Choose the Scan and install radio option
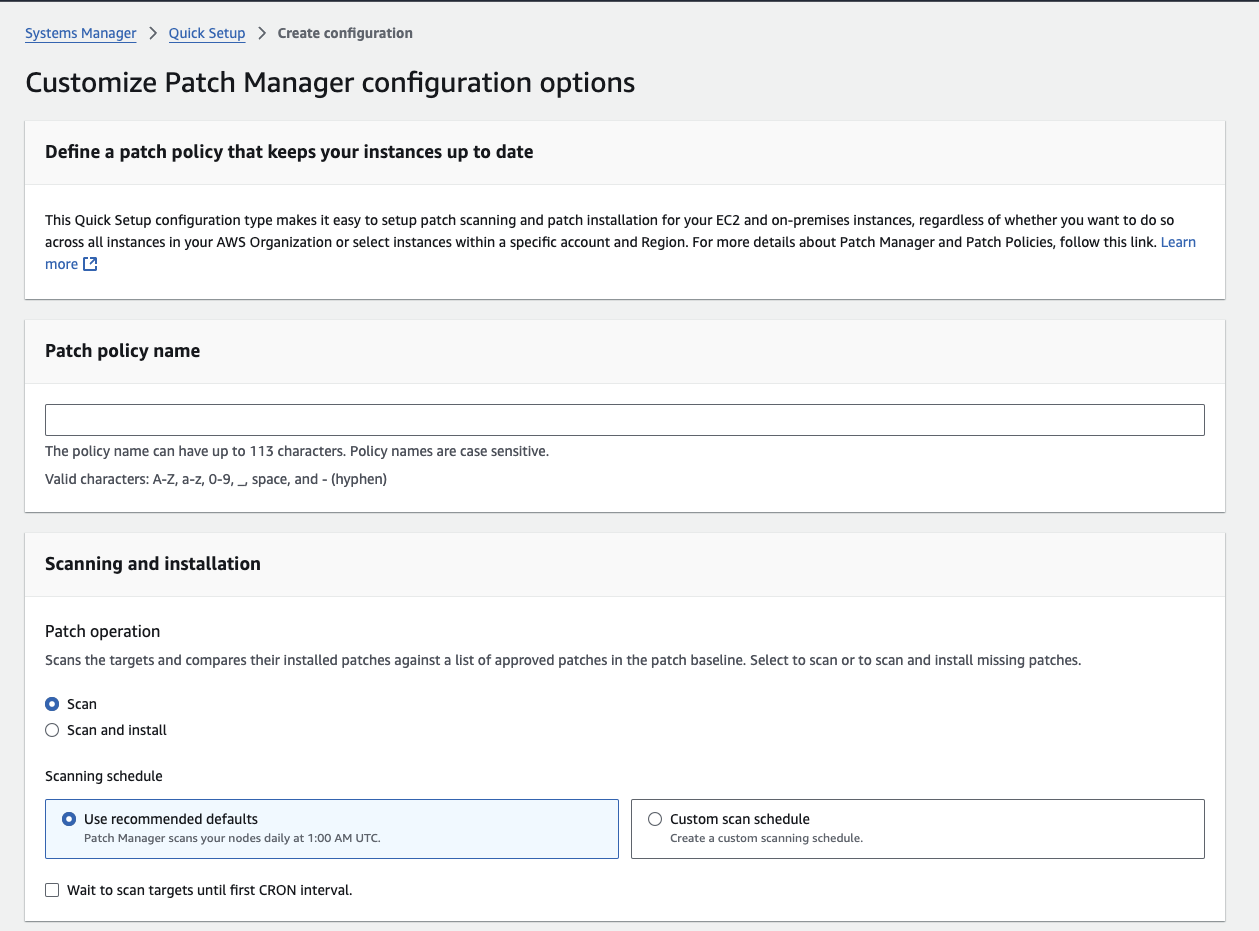This screenshot has height=931, width=1259. pos(52,730)
